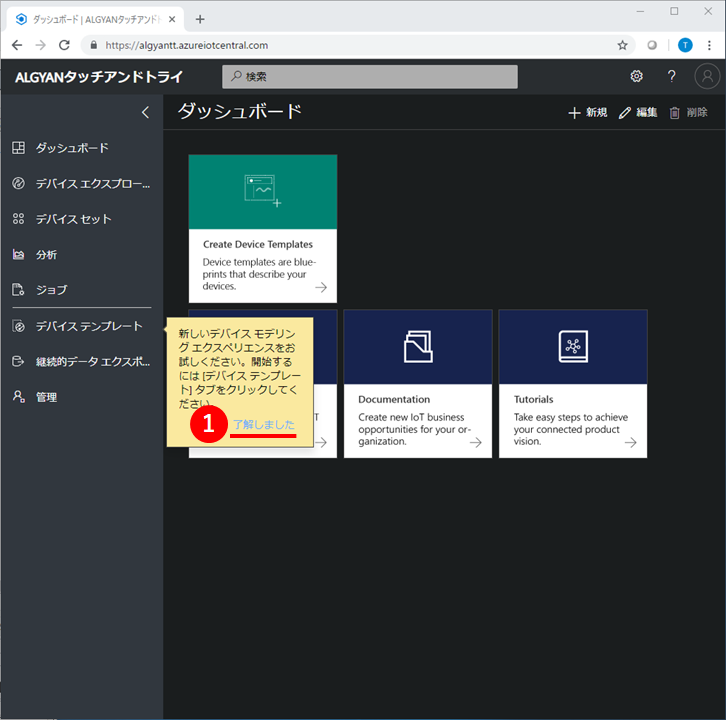
Task: Click the dashboard grid icon in sidebar
Action: pos(19,148)
